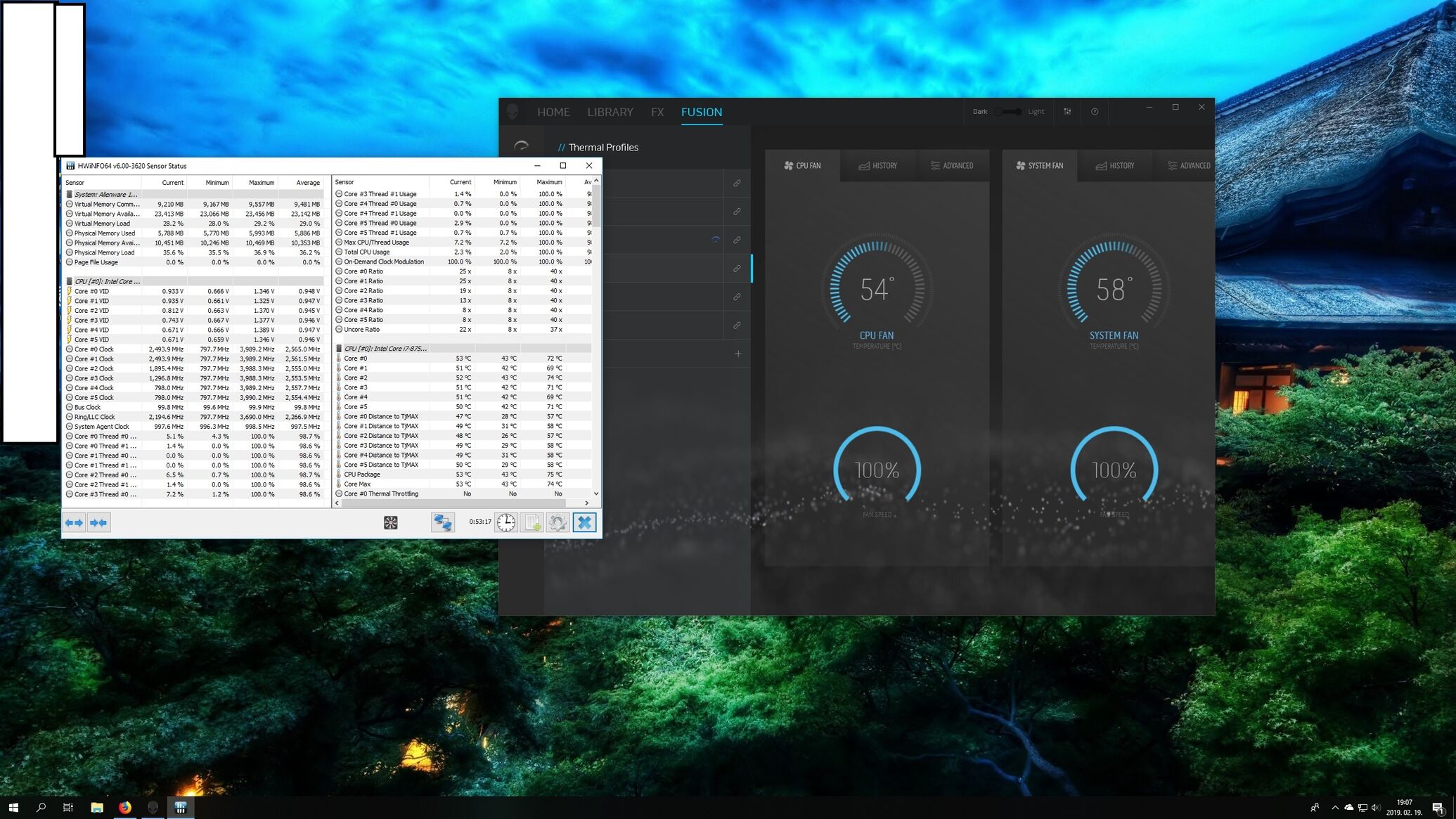Open Task View on the taskbar
Viewport: 1456px width, 819px height.
tap(68, 808)
